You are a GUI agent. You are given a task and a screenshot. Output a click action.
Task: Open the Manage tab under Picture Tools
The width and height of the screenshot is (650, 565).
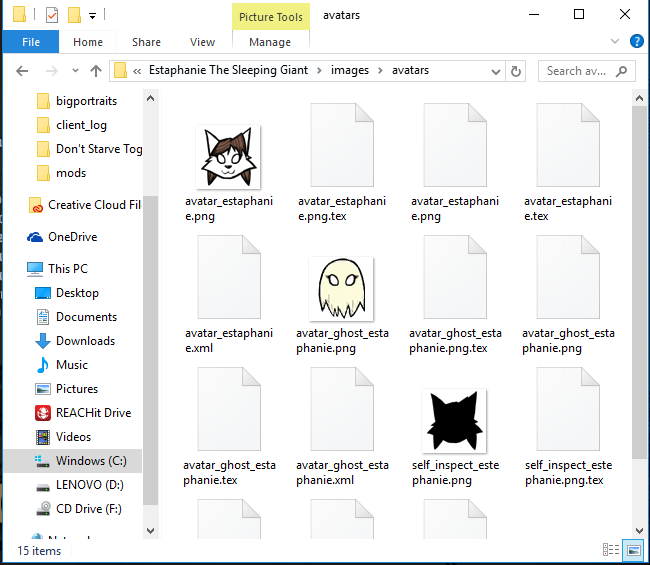[x=270, y=42]
